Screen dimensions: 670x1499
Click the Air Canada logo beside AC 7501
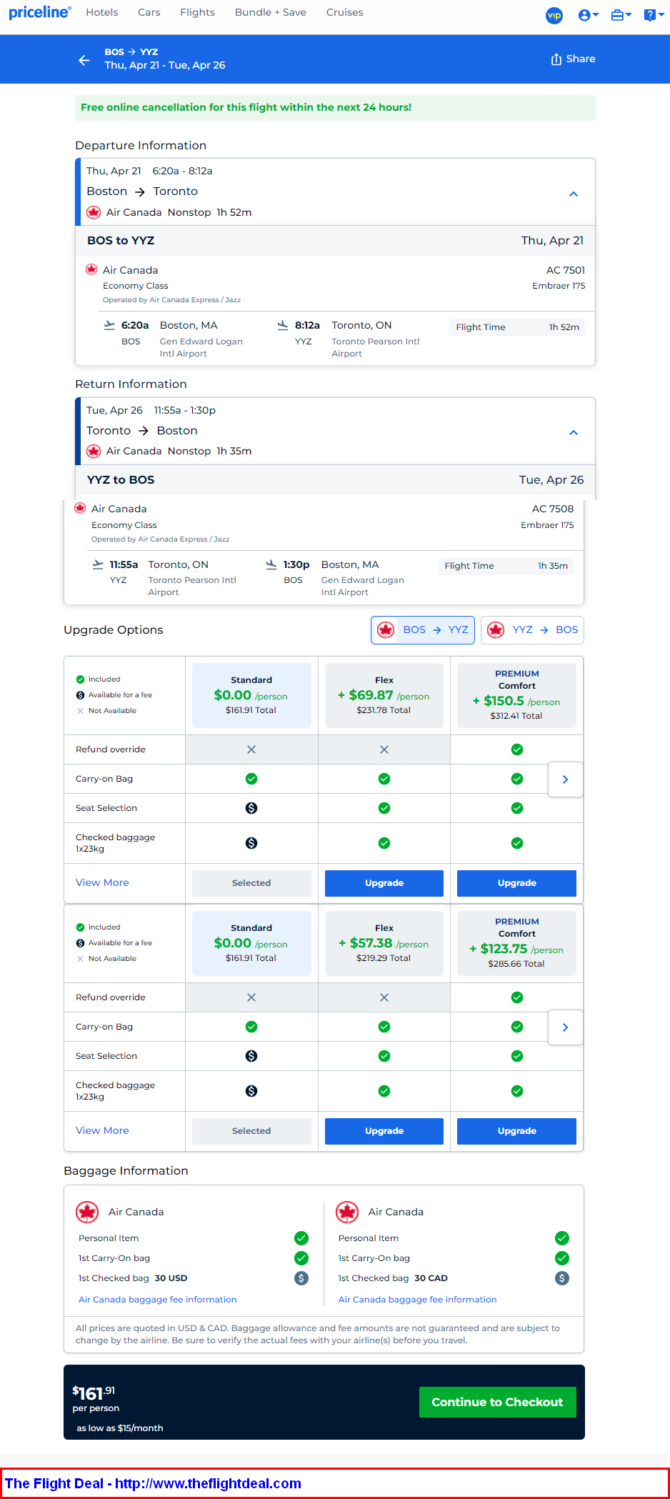pos(91,270)
